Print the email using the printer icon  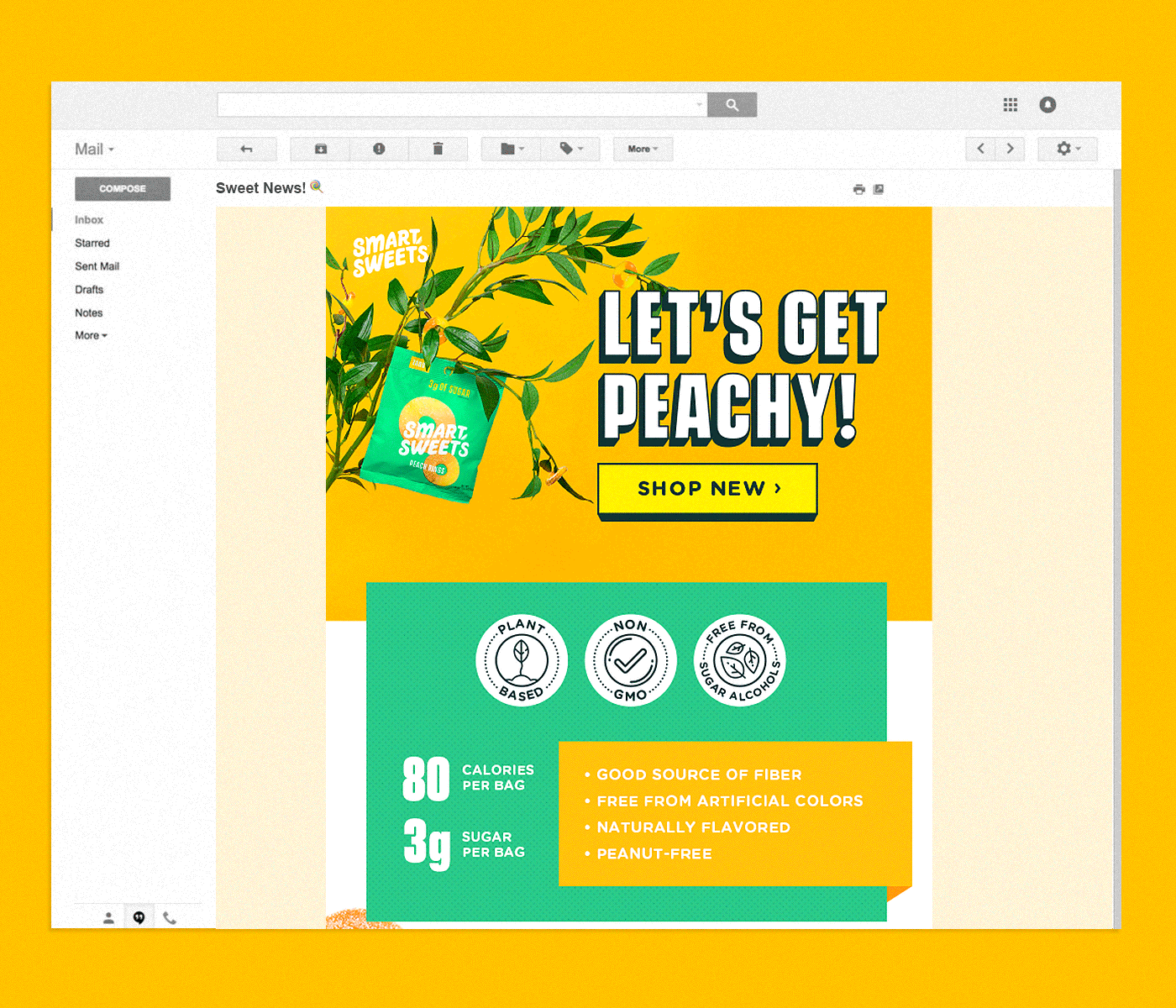858,189
